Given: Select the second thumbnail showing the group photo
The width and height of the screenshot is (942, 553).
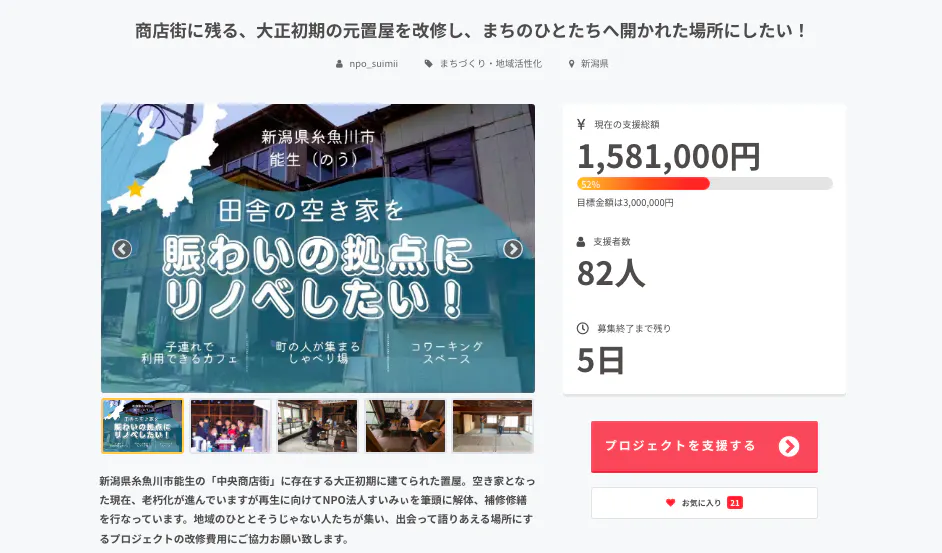Looking at the screenshot, I should point(230,426).
